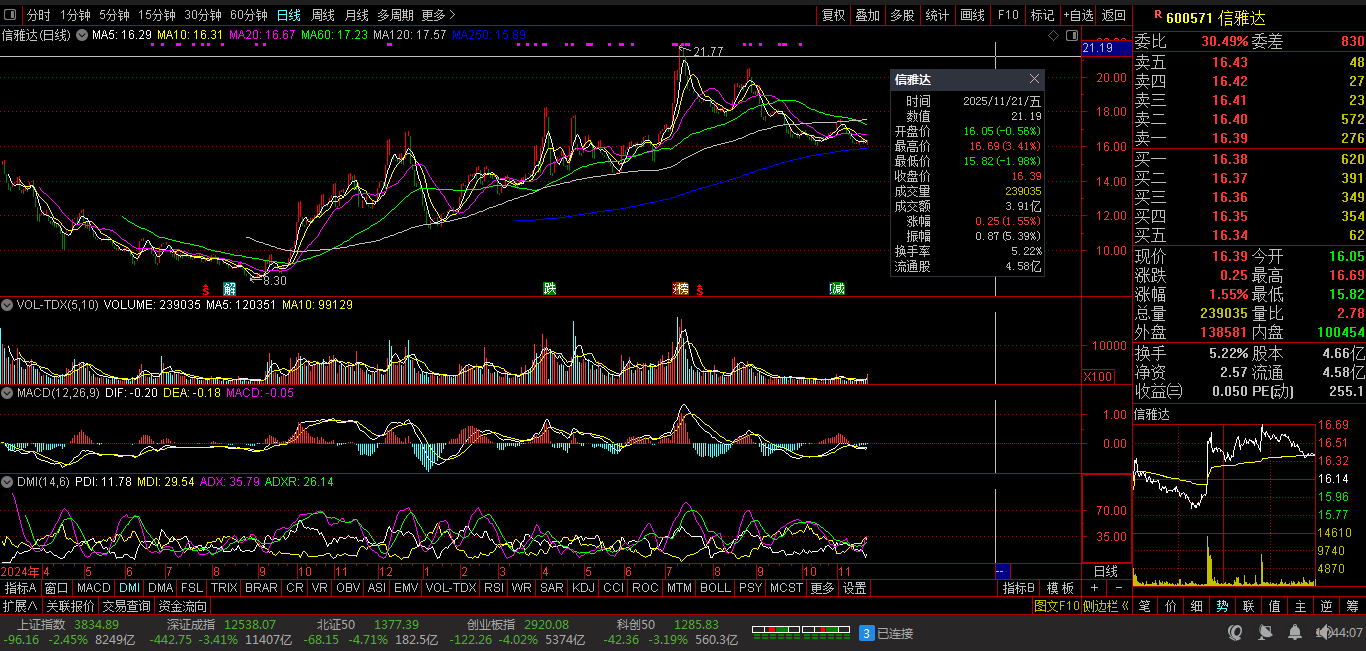Select the 笔 tab in the side panel
The width and height of the screenshot is (1366, 651).
(x=1145, y=605)
